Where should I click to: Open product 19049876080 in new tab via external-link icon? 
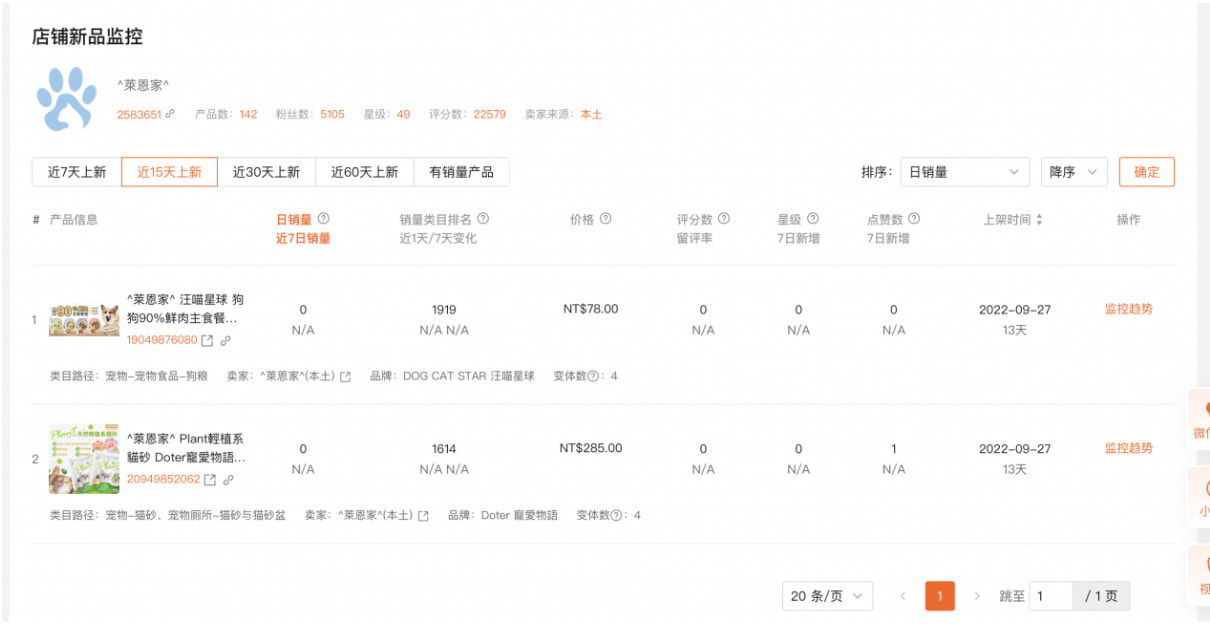point(207,340)
